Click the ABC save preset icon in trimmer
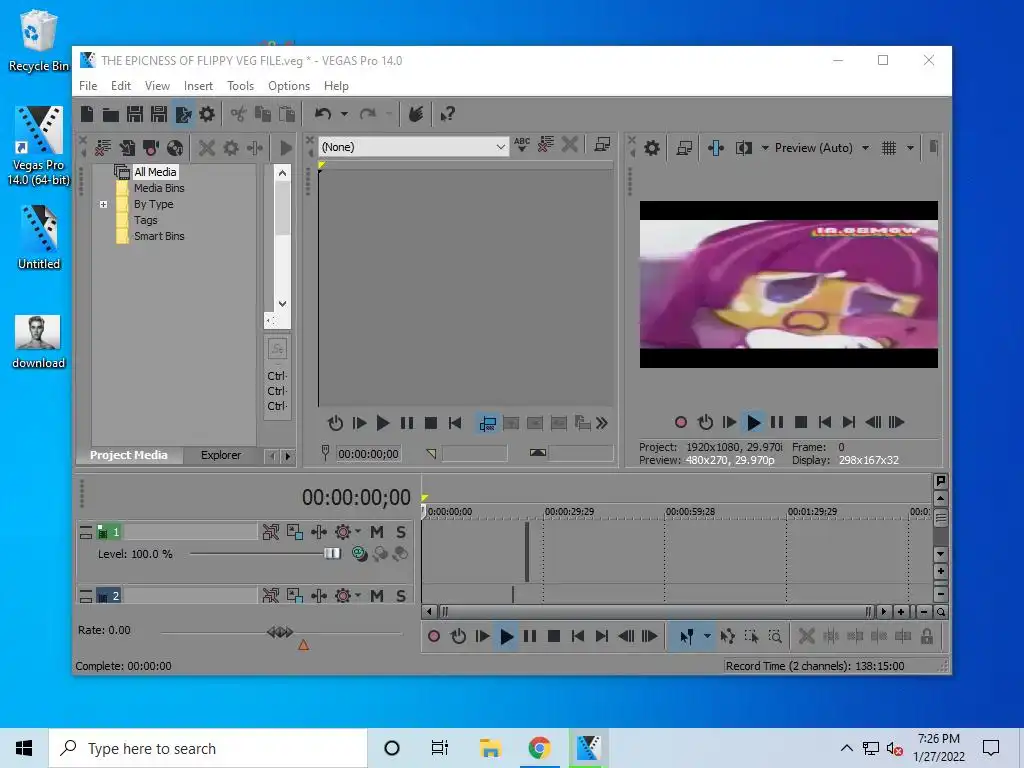1024x768 pixels. 522,145
